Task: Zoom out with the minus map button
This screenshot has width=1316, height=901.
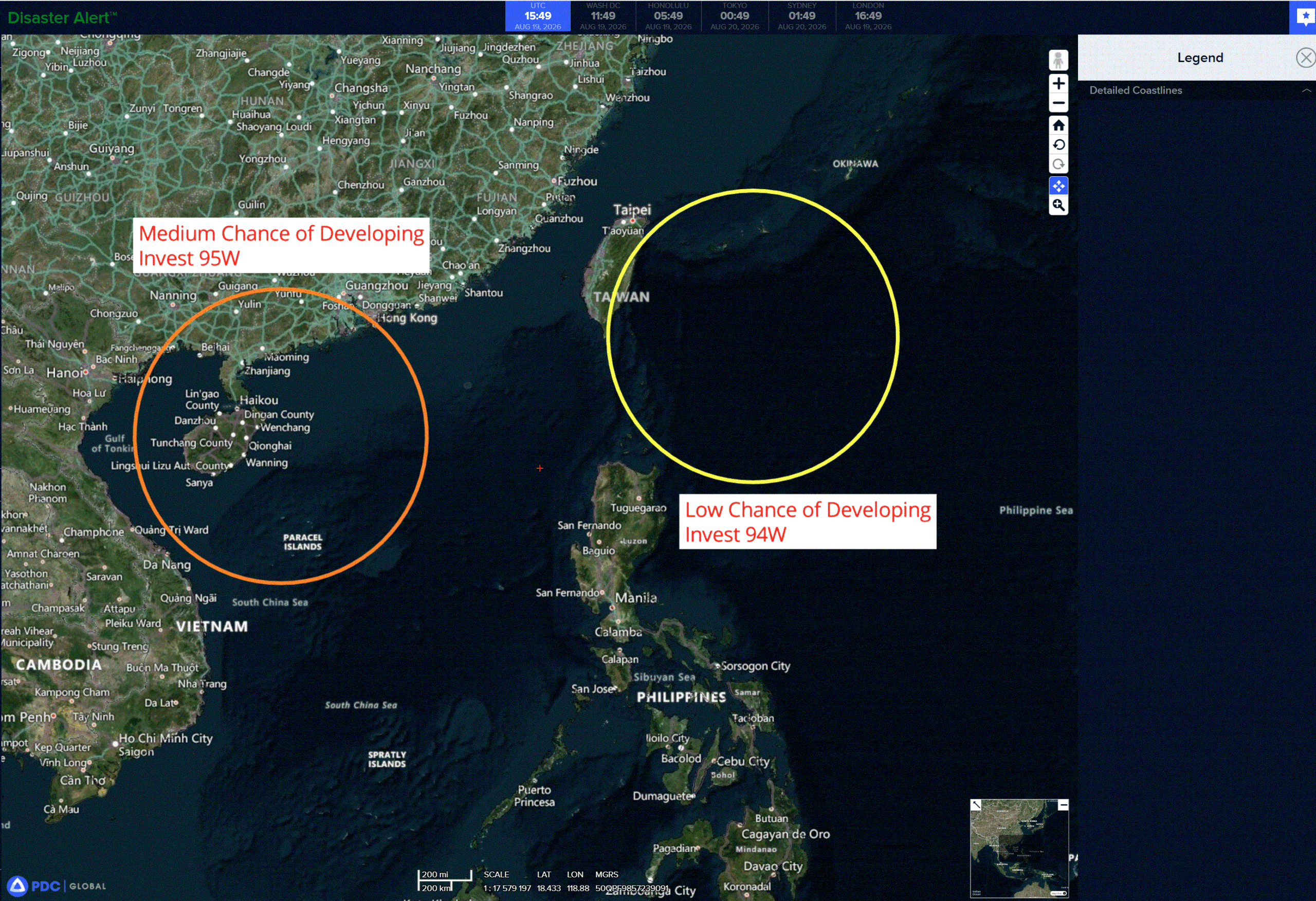Action: (x=1058, y=103)
